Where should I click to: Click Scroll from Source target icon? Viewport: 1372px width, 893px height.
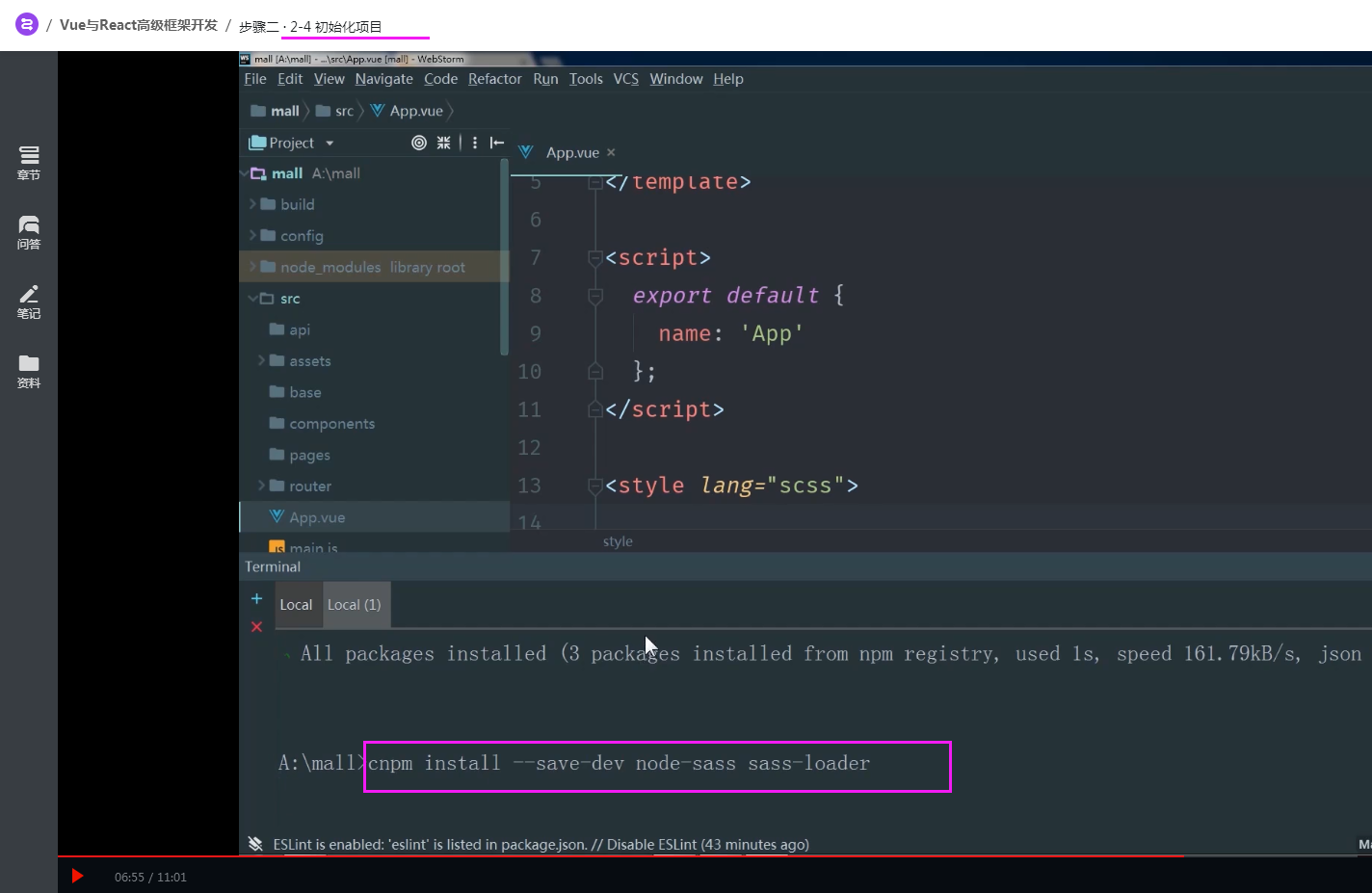coord(419,143)
